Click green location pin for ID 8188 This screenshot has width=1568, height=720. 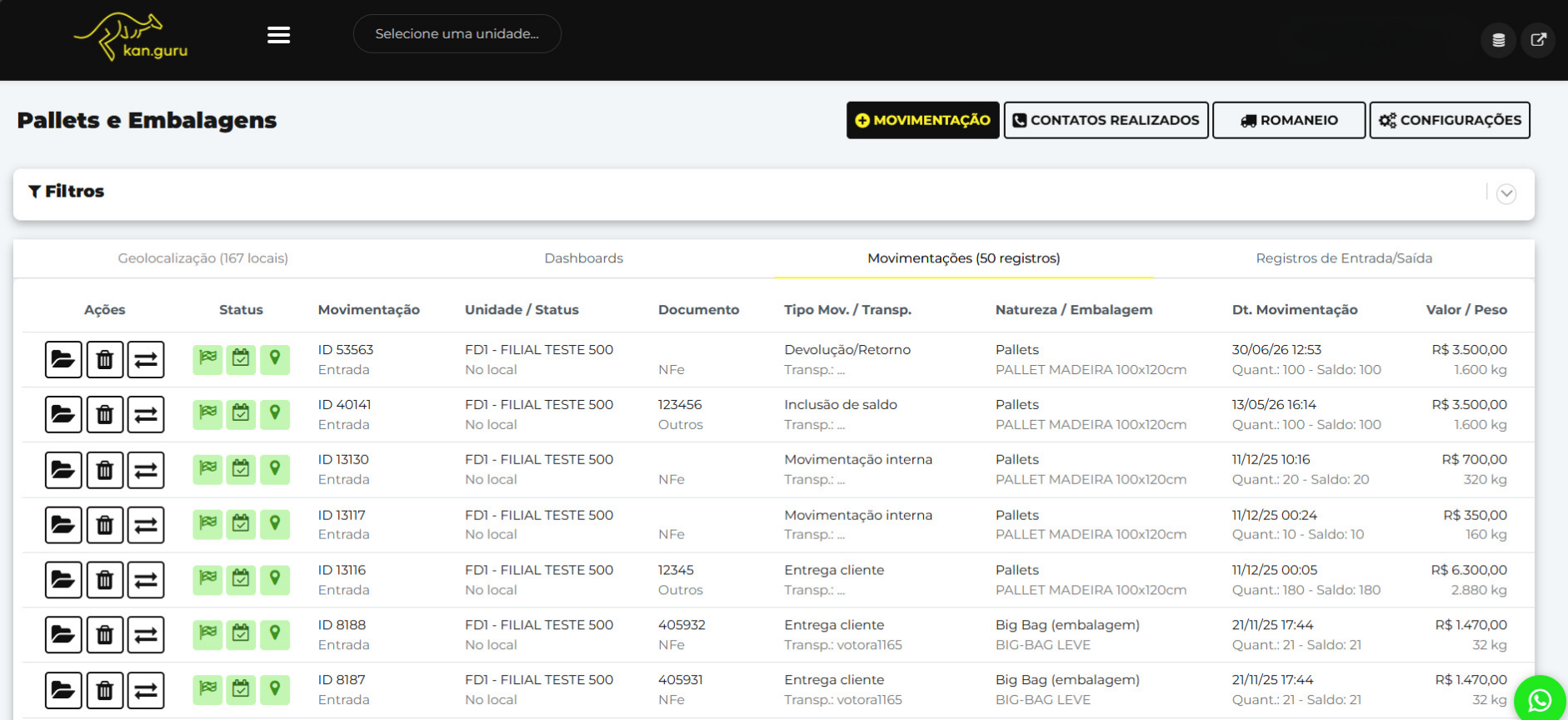pos(275,634)
